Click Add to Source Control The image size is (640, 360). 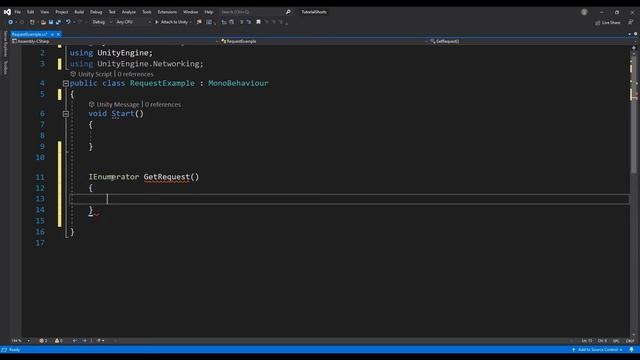(x=598, y=350)
